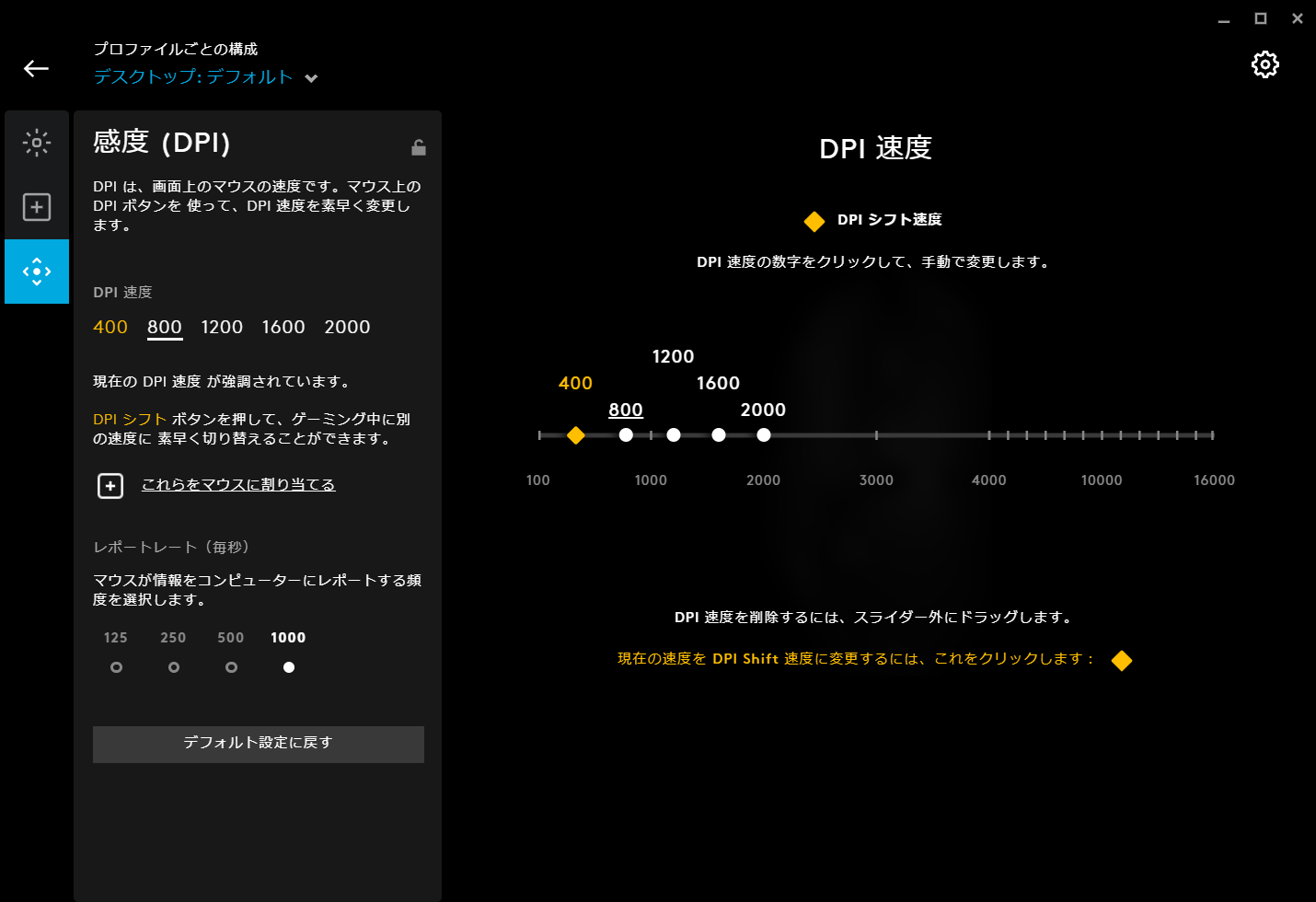Image resolution: width=1316 pixels, height=902 pixels.
Task: Click the 2000 label above the slider
Action: (x=764, y=411)
